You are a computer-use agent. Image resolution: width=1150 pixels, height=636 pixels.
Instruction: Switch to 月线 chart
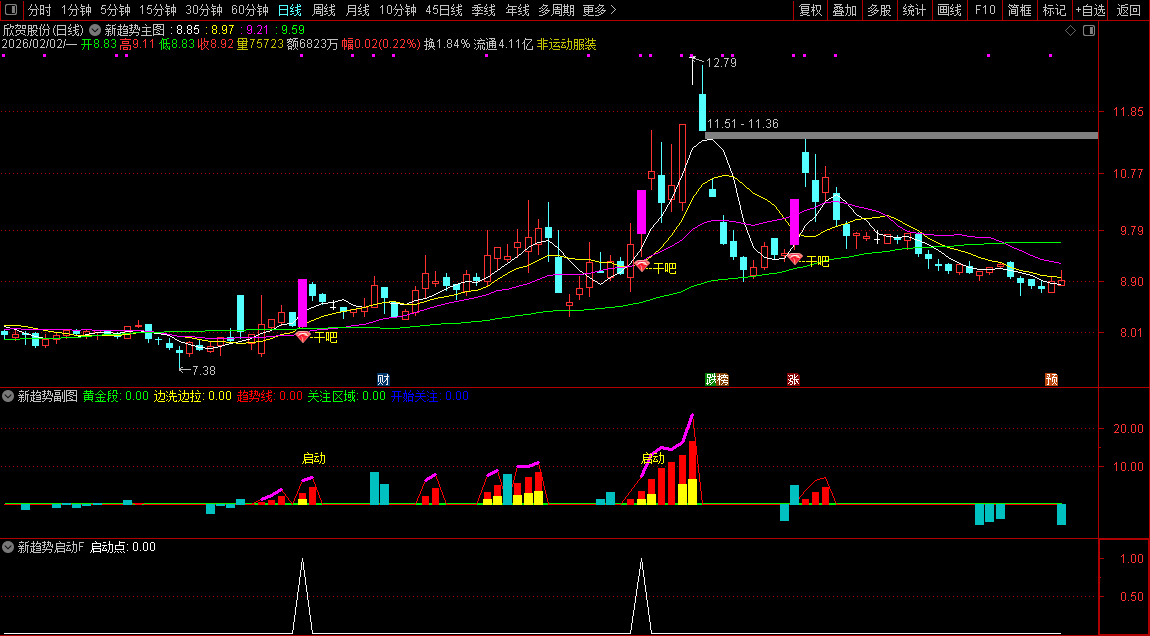point(357,10)
